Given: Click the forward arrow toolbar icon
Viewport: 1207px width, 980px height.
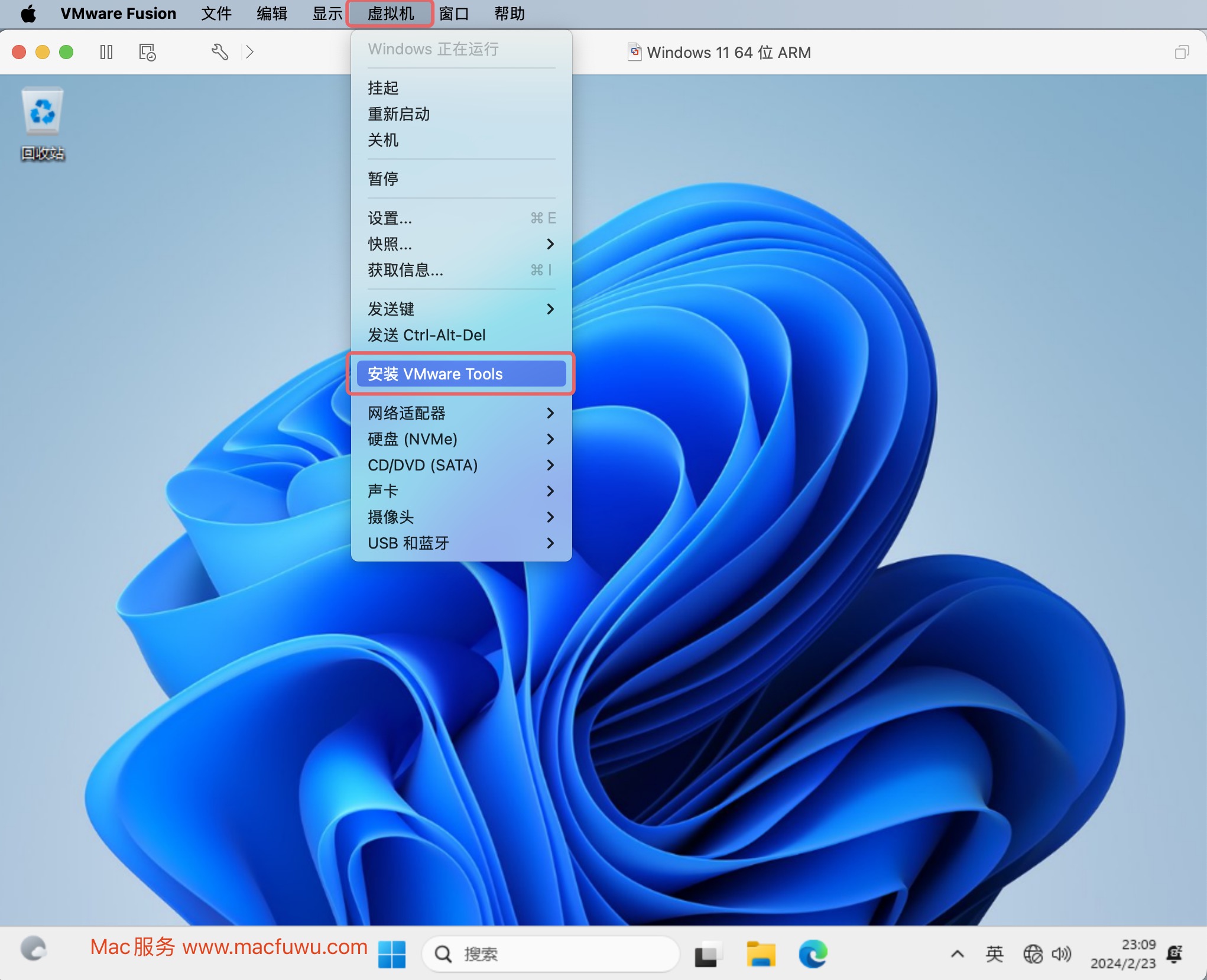Looking at the screenshot, I should (250, 52).
